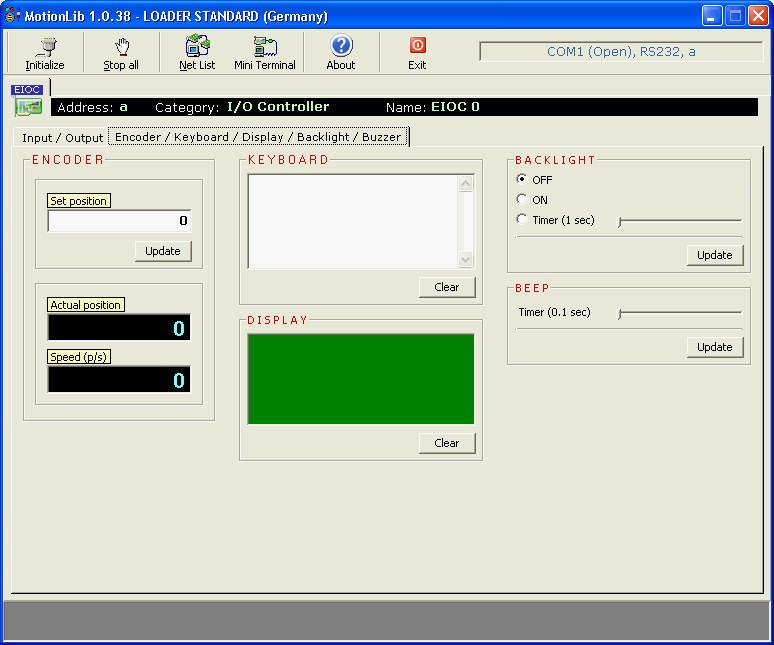Click the 'Timer (0.1 sec)' label

554,312
